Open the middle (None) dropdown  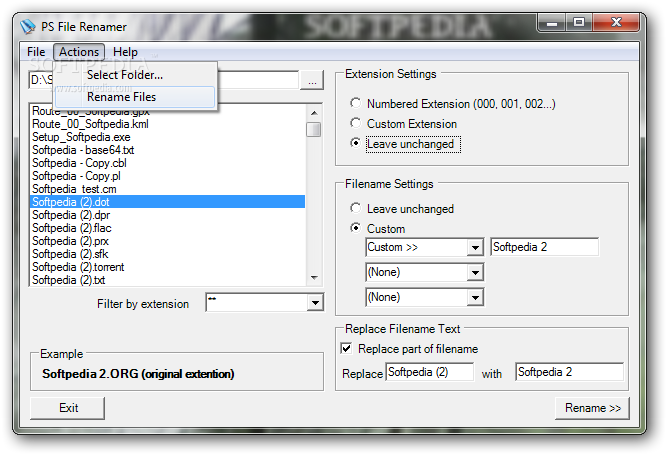click(x=475, y=272)
